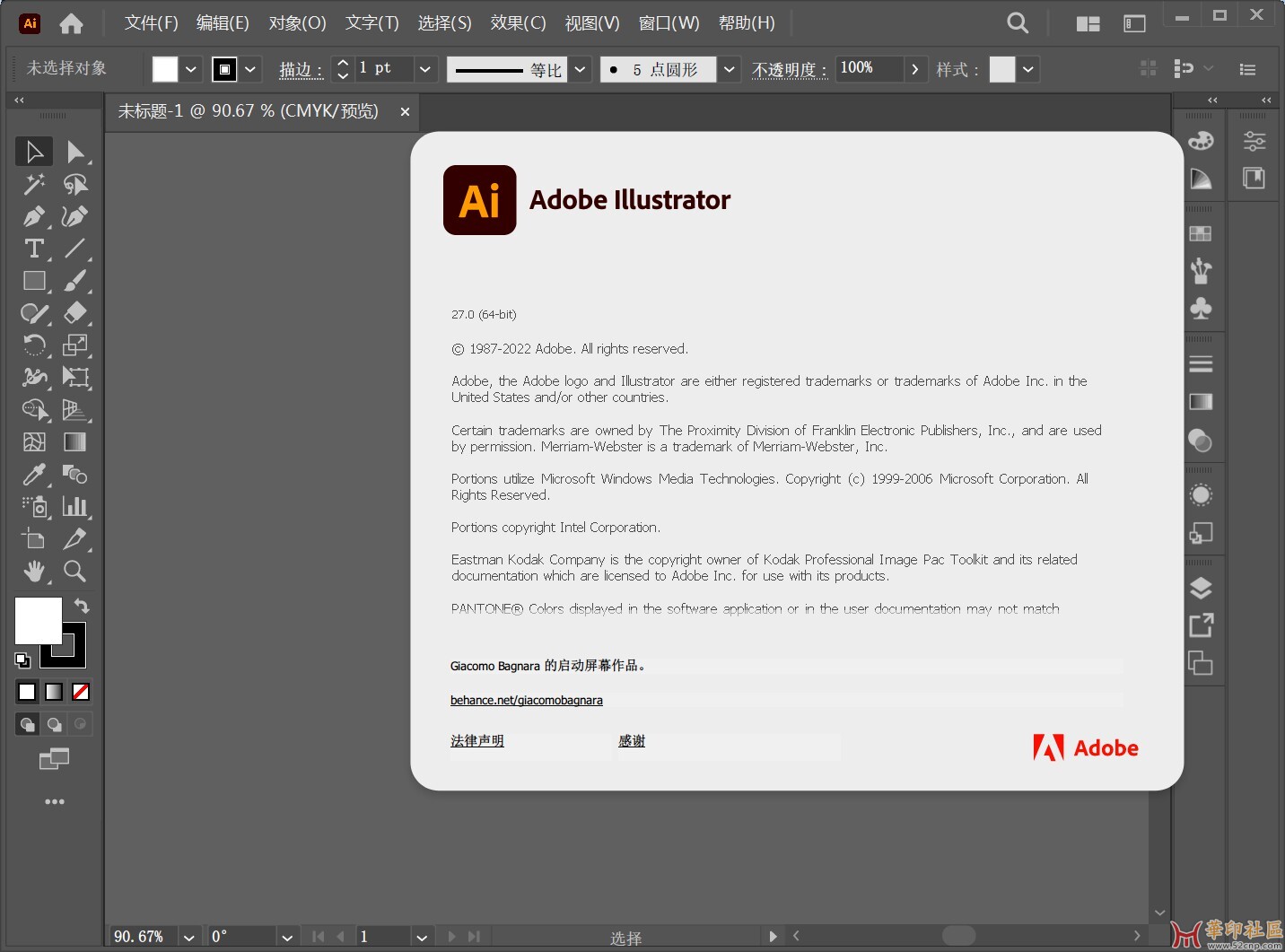The height and width of the screenshot is (952, 1285).
Task: Open variable width profile dropdown
Action: click(580, 69)
